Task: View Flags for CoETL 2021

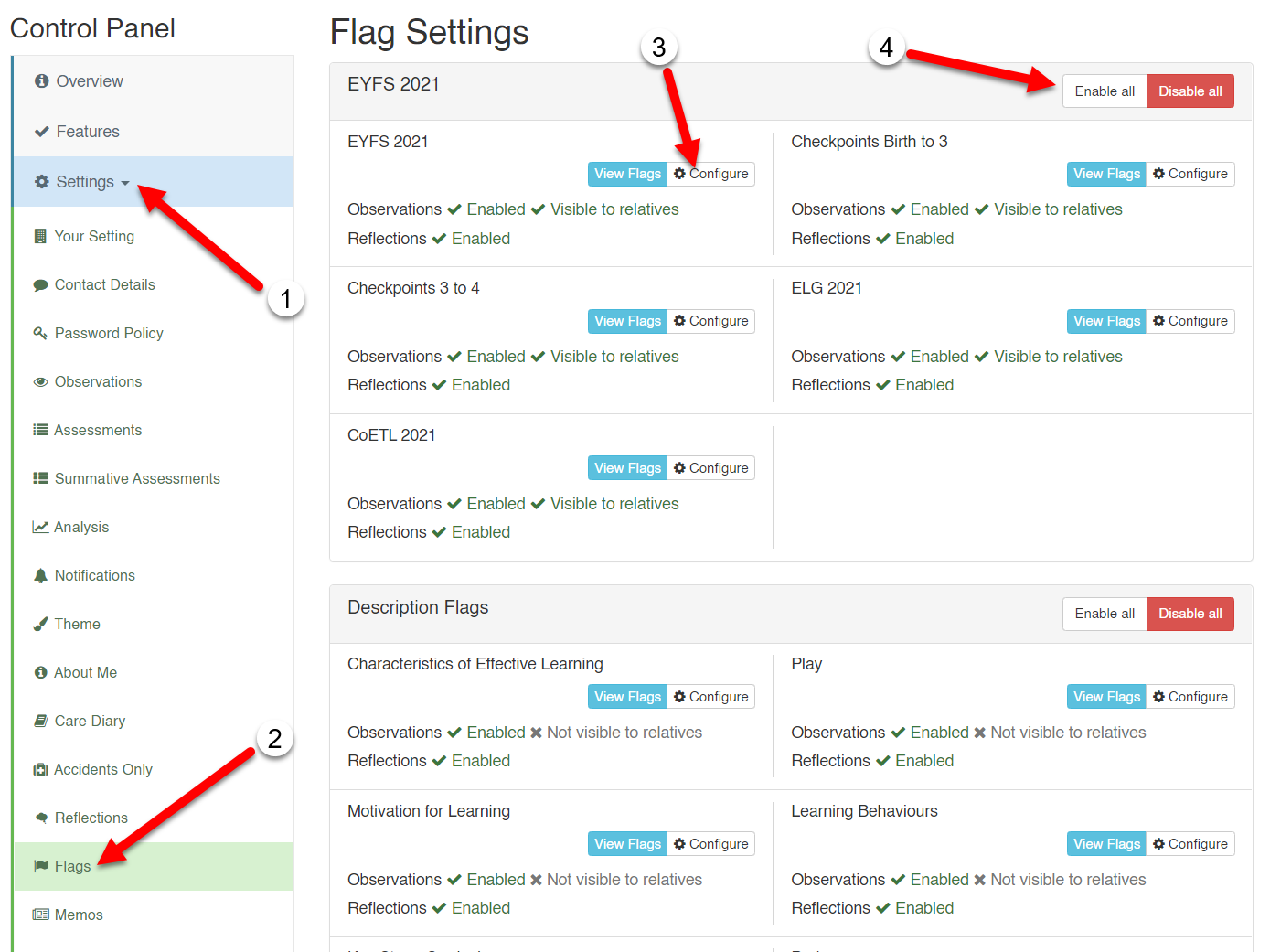Action: (627, 468)
